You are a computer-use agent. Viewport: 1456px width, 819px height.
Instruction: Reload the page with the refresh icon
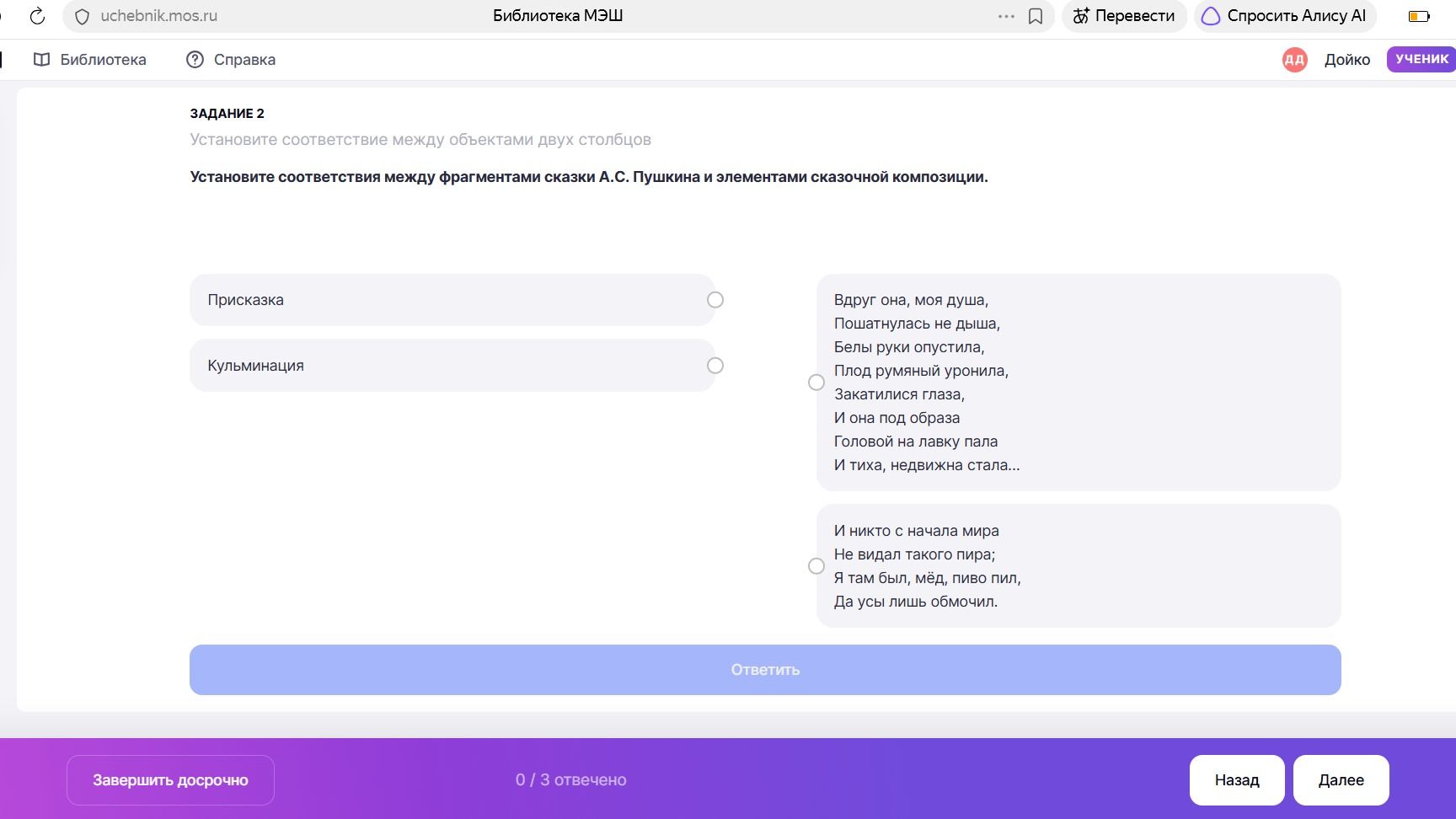[37, 16]
